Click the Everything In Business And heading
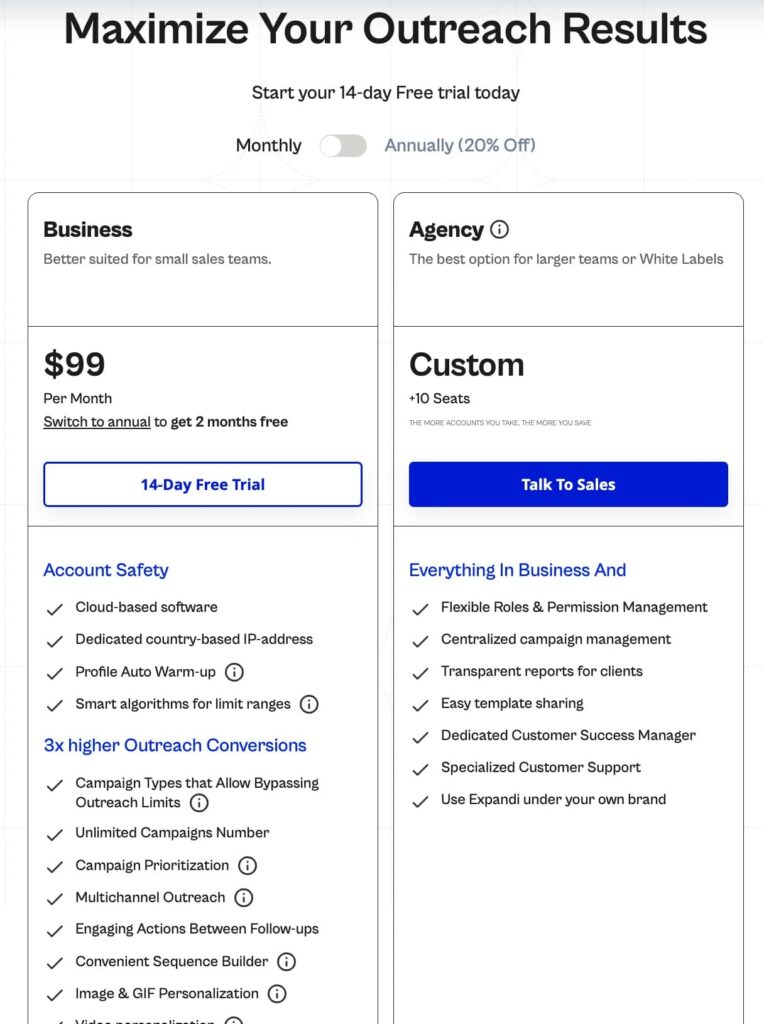This screenshot has width=764, height=1024. click(517, 570)
